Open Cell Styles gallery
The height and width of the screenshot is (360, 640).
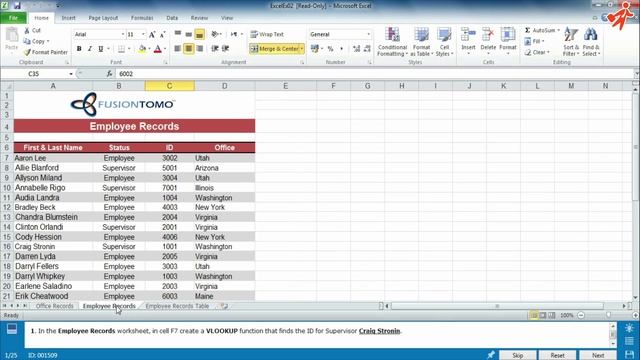(444, 42)
